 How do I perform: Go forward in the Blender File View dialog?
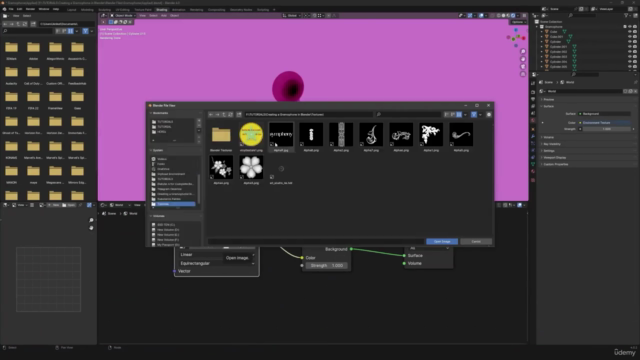[218, 115]
